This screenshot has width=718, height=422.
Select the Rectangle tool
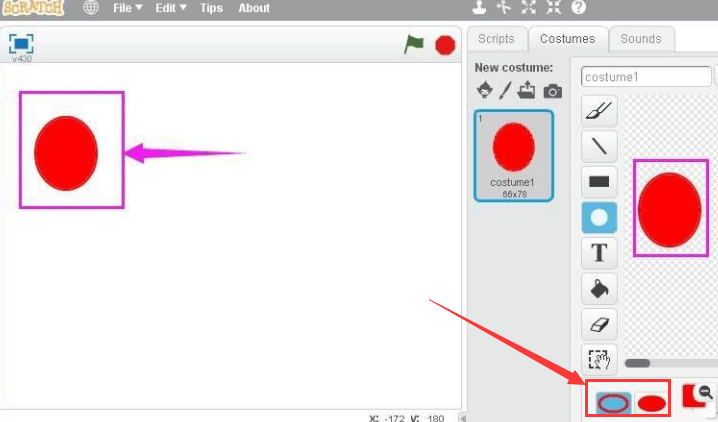[599, 182]
